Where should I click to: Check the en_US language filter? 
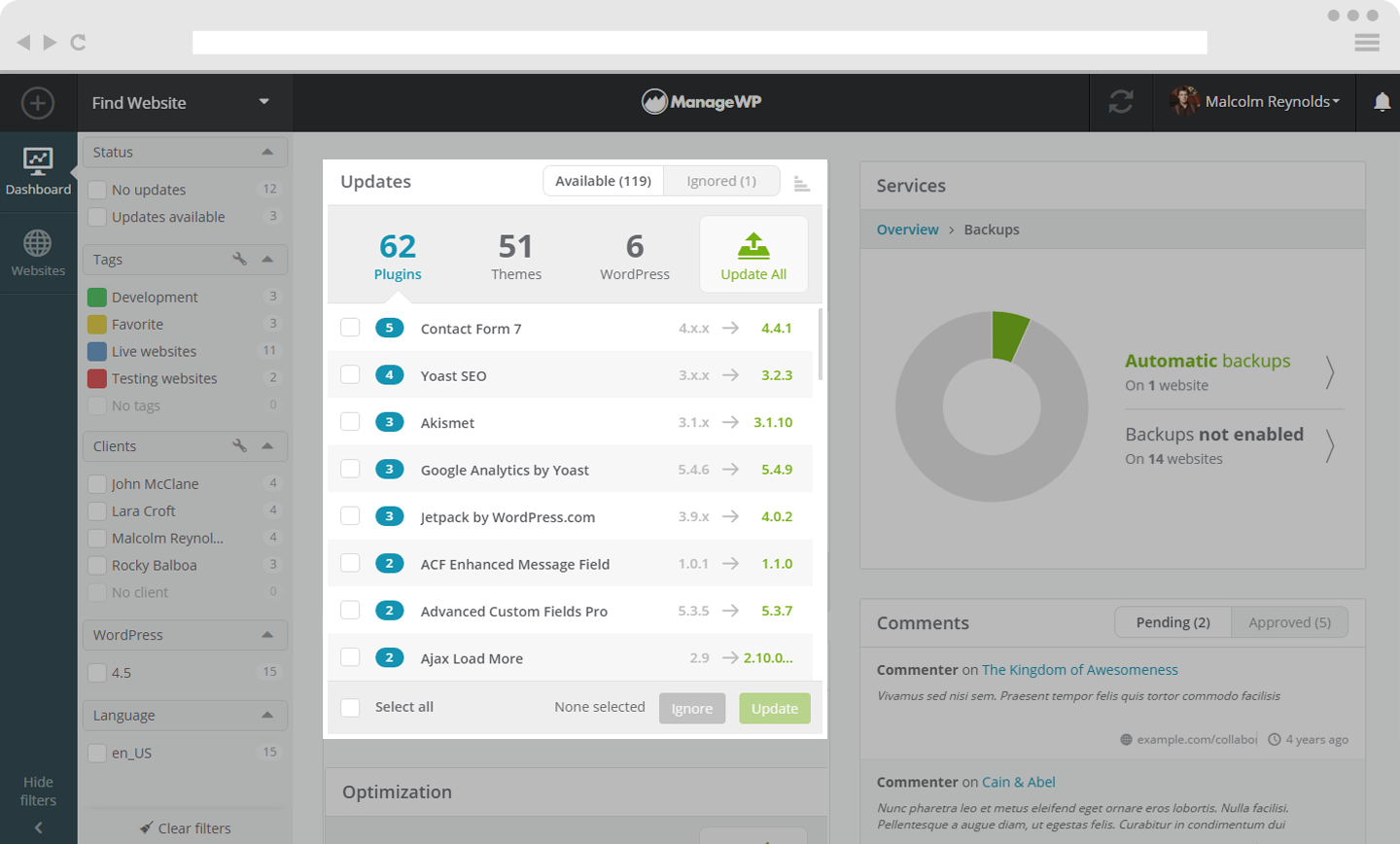(x=97, y=753)
